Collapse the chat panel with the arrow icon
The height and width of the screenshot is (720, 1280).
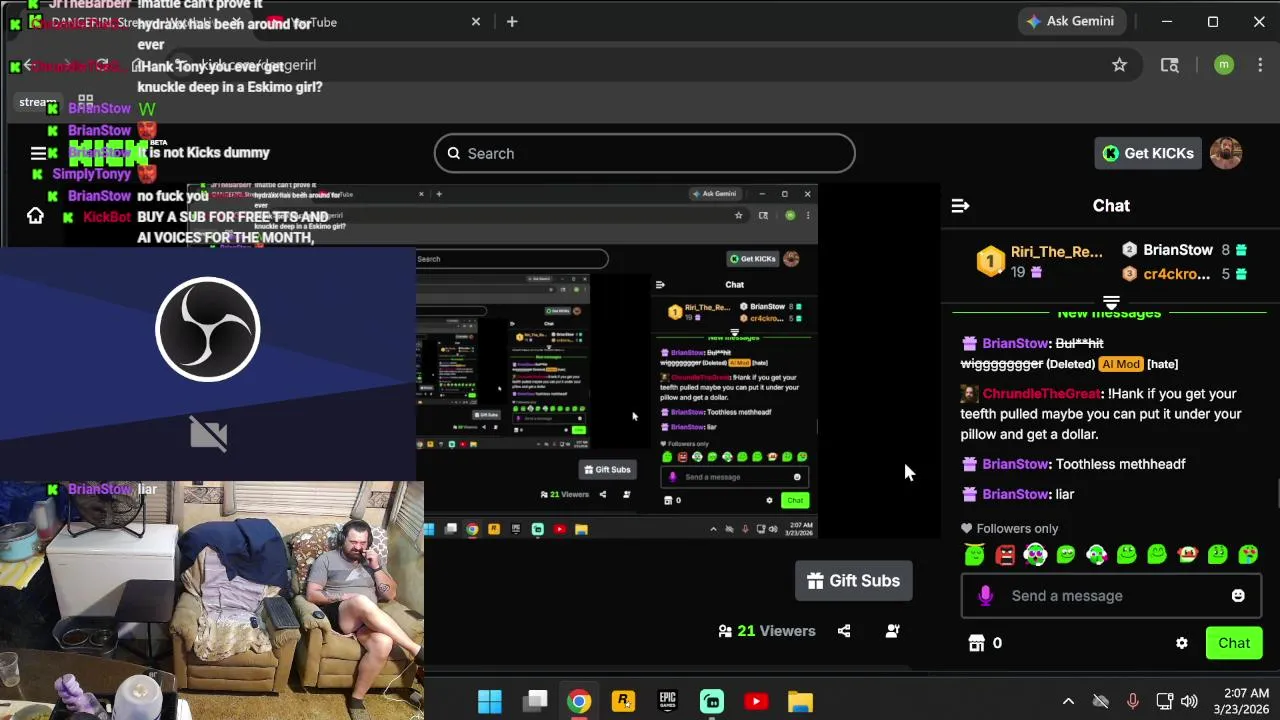click(960, 206)
